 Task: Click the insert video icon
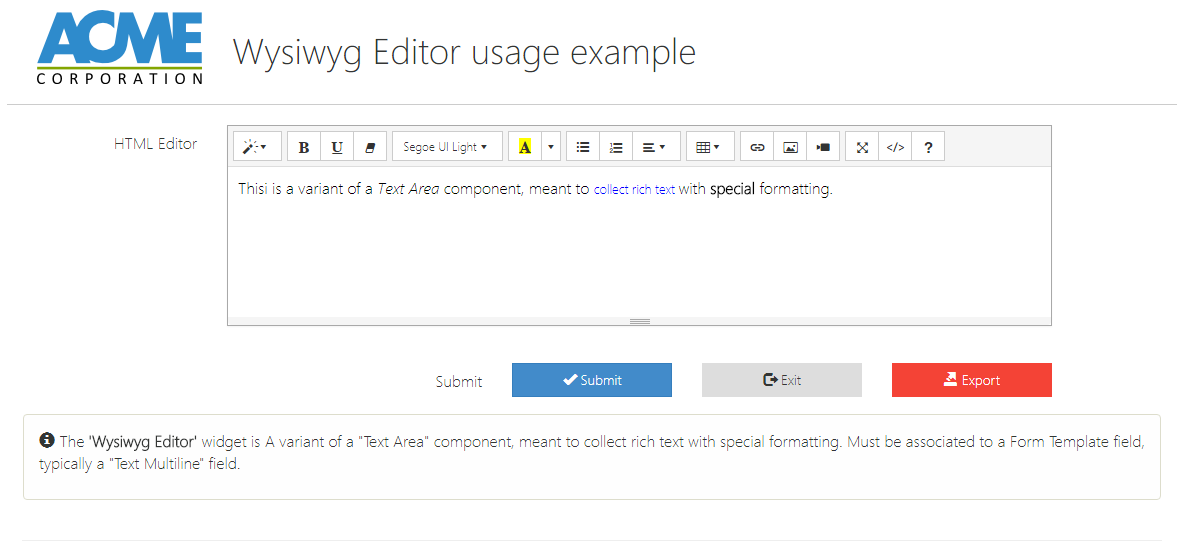[823, 147]
